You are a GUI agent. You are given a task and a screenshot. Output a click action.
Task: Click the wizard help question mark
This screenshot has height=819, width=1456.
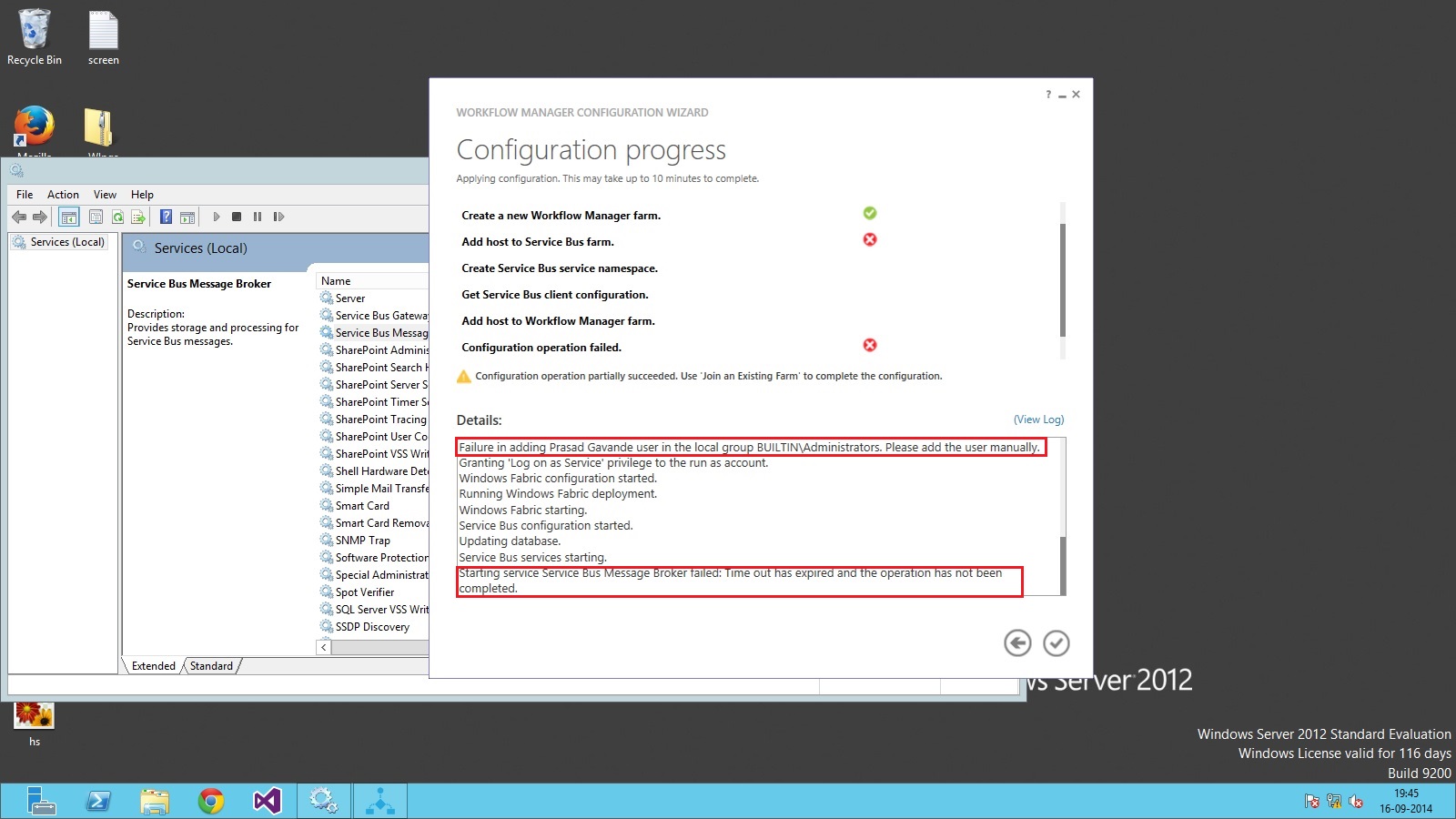1048,95
